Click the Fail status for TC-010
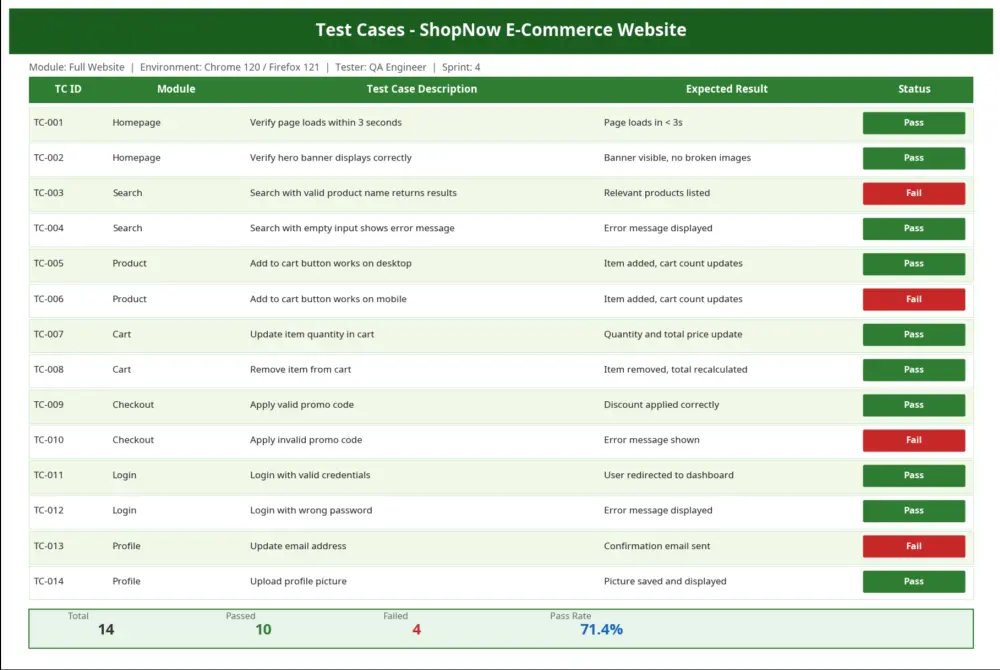 point(913,440)
